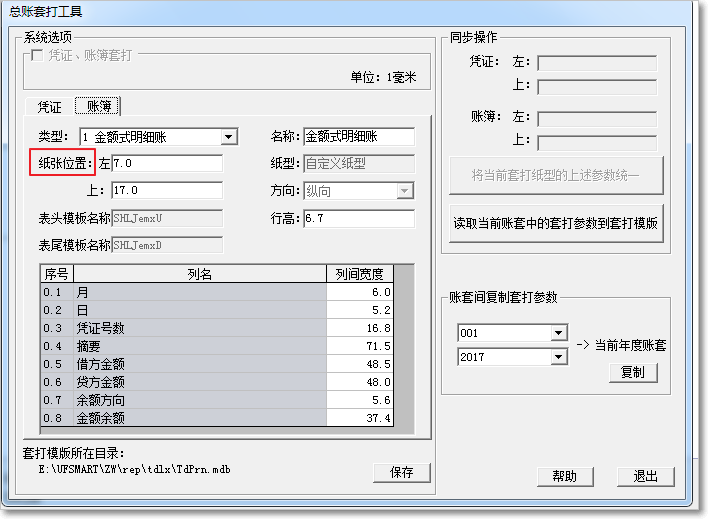Click the 名称 input field
The width and height of the screenshot is (708, 519).
click(x=358, y=137)
